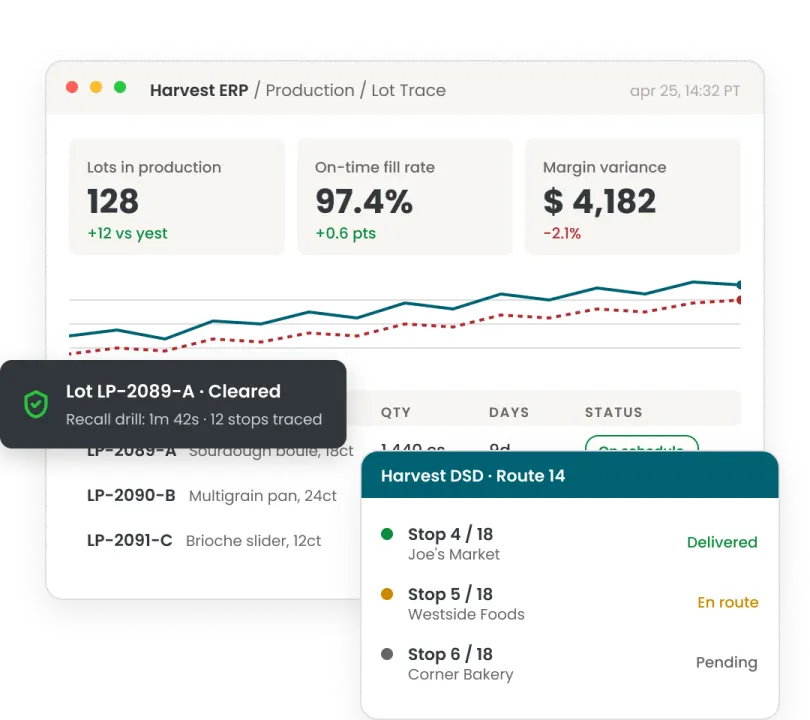Click the green Delivered status dot
Screen dimensions: 810x720
387,534
